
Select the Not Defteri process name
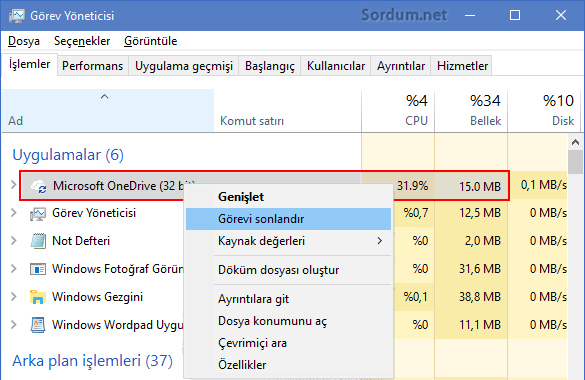(81, 241)
